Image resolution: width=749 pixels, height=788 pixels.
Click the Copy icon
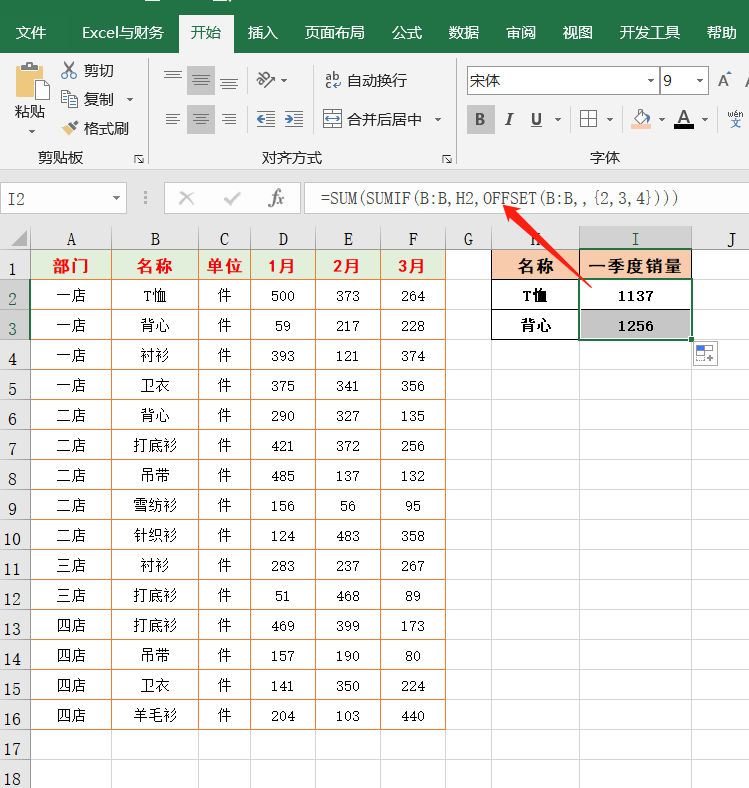click(69, 99)
